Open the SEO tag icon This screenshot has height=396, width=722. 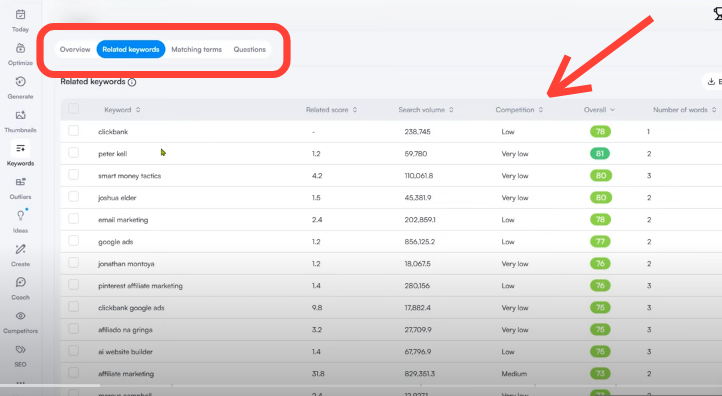coord(20,349)
